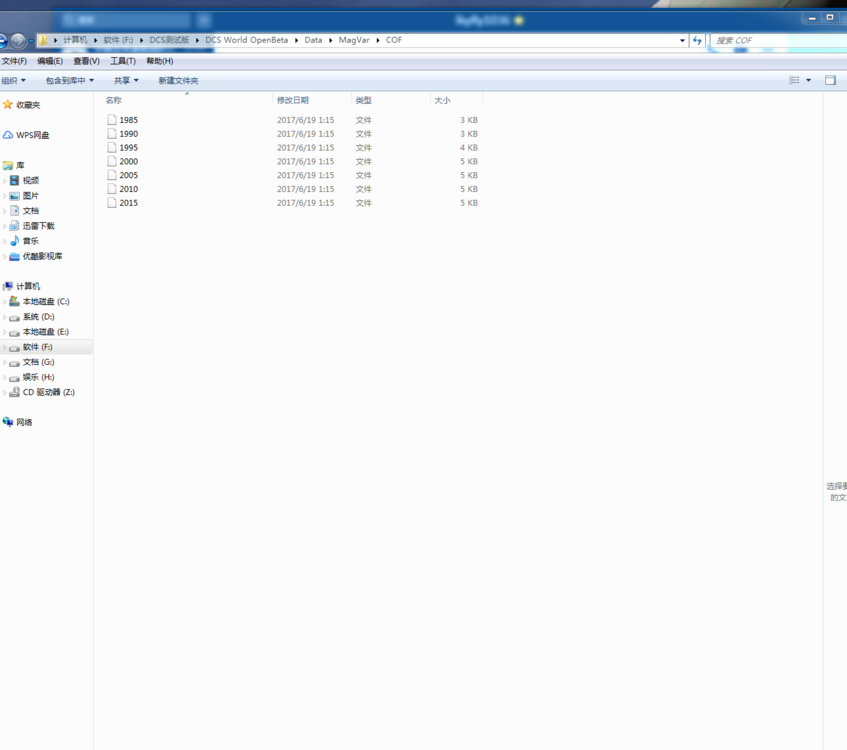Click the forward navigation arrow
The height and width of the screenshot is (750, 847).
click(x=18, y=41)
